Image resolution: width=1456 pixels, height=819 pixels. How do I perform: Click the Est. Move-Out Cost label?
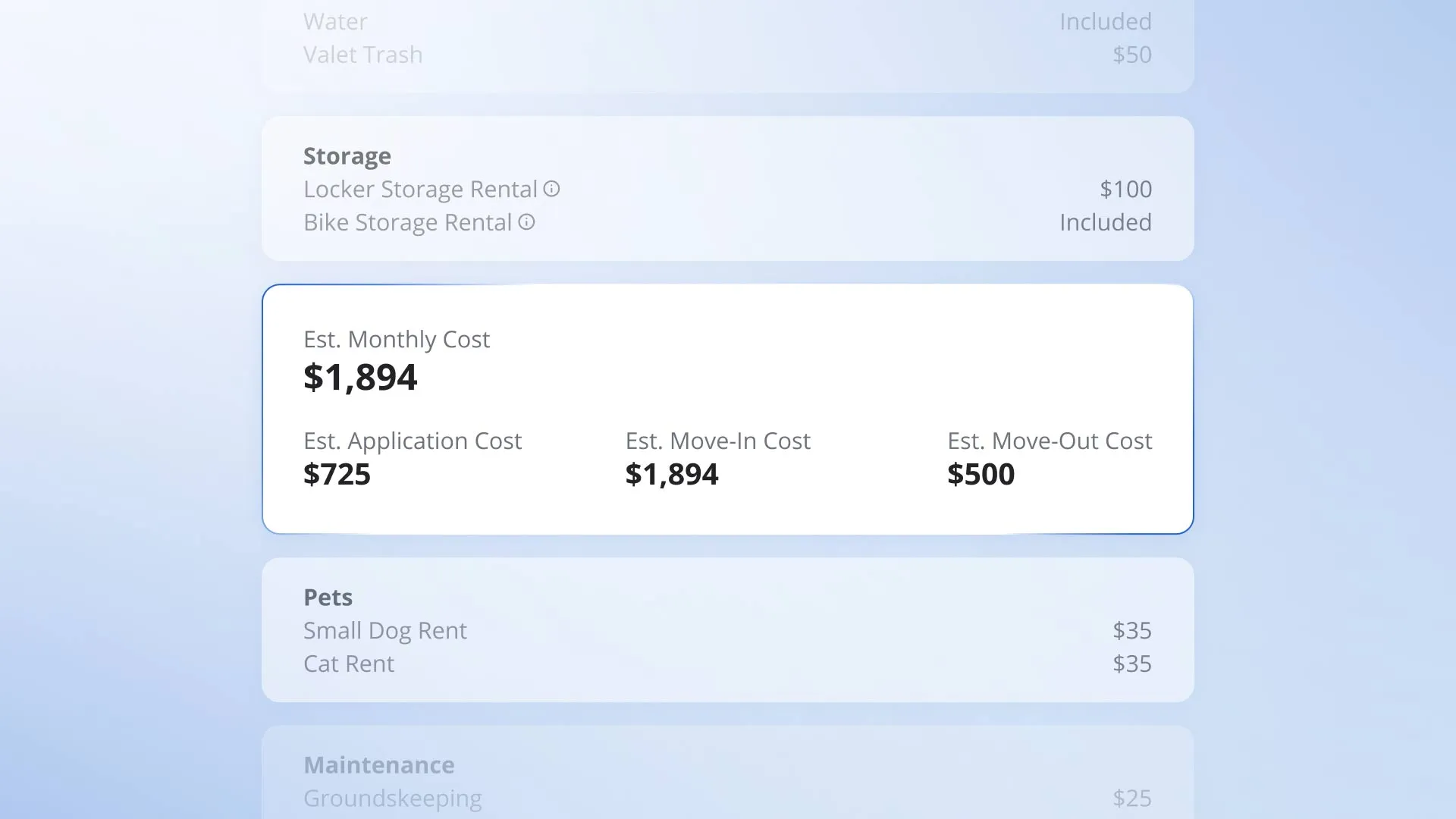coord(1049,441)
